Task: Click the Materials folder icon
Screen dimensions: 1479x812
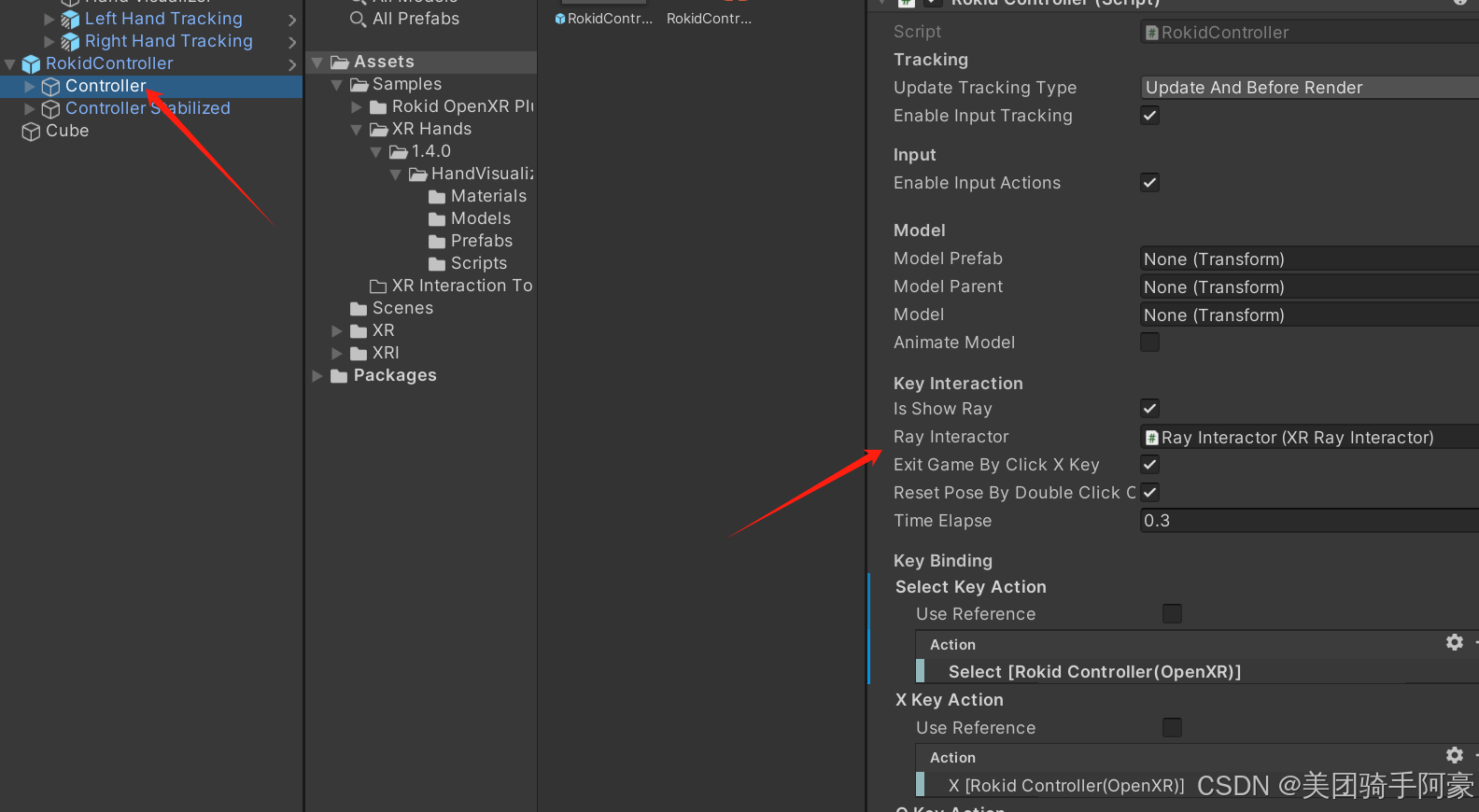Action: [437, 197]
